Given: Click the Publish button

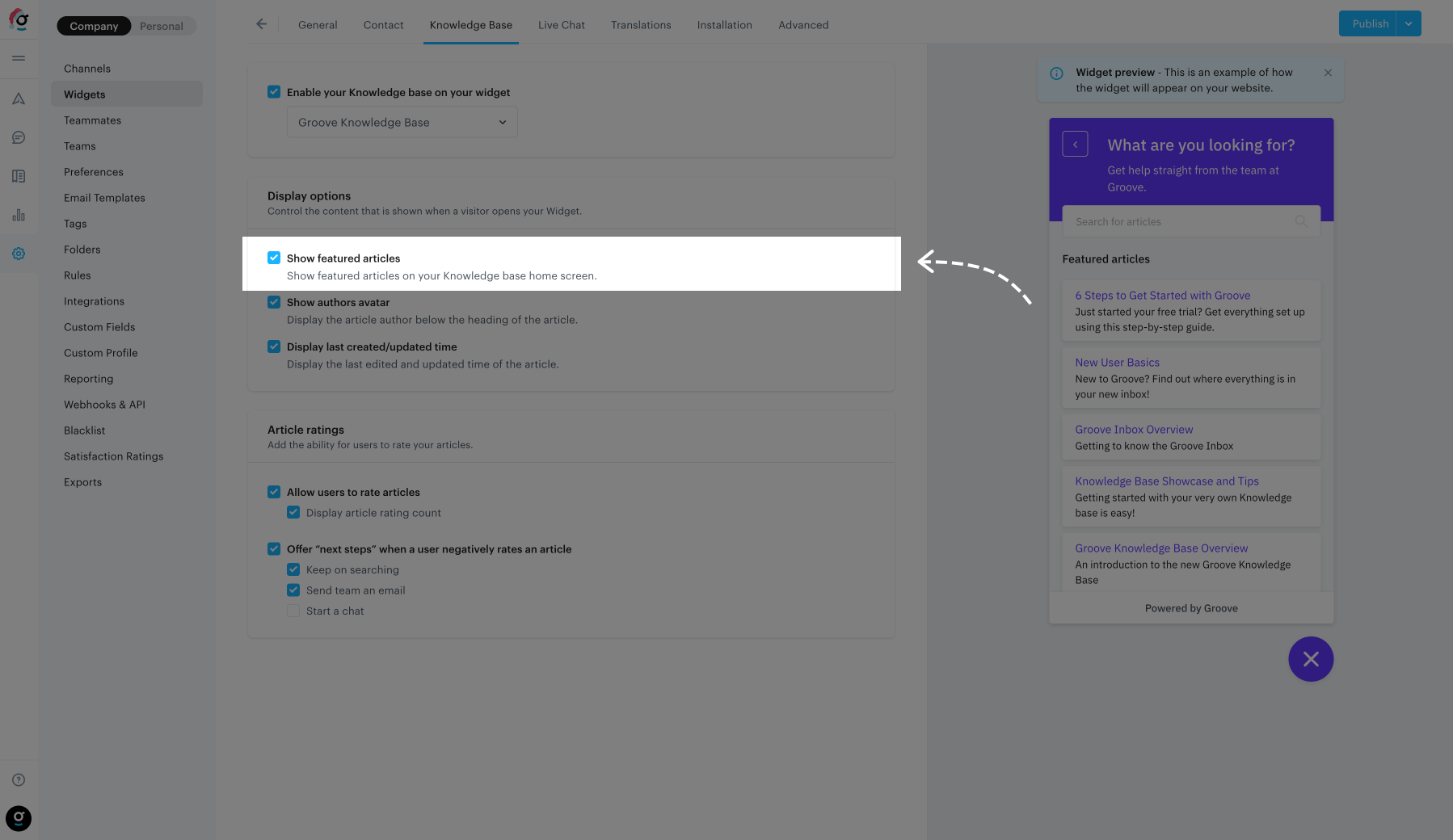Looking at the screenshot, I should [x=1370, y=23].
